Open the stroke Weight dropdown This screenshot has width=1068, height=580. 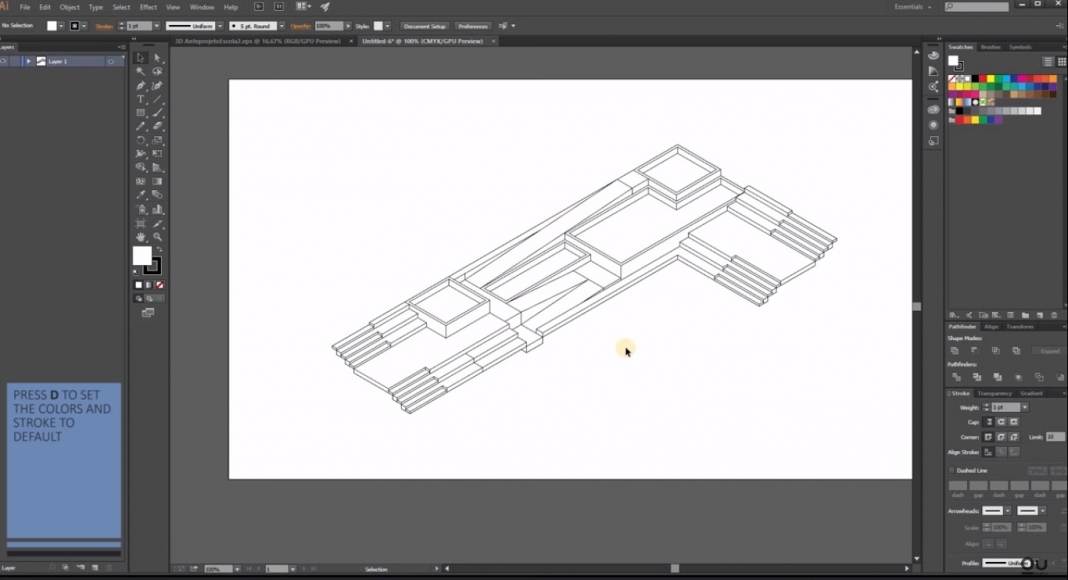click(x=1025, y=407)
